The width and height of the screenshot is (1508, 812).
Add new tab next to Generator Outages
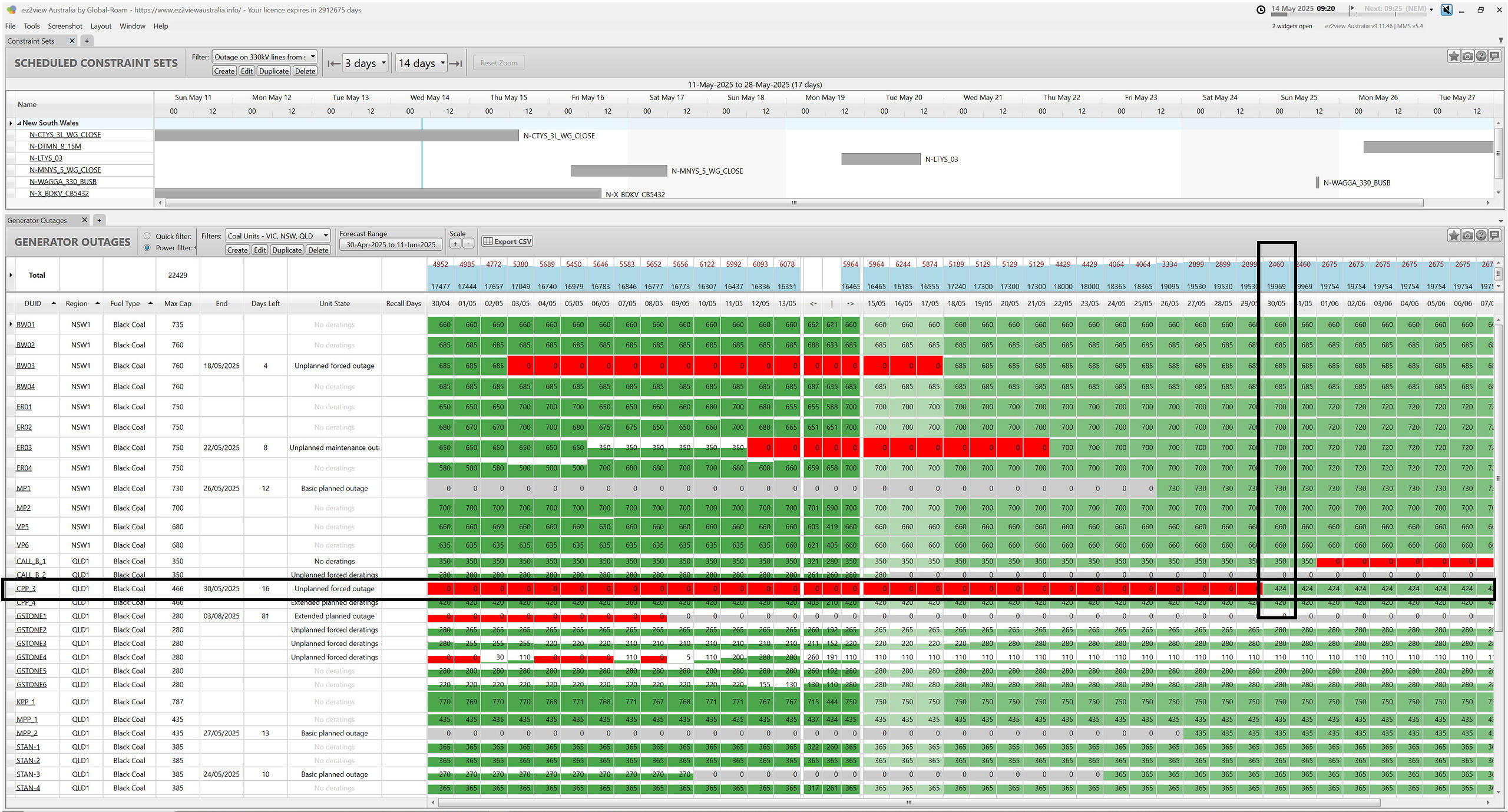[x=99, y=220]
